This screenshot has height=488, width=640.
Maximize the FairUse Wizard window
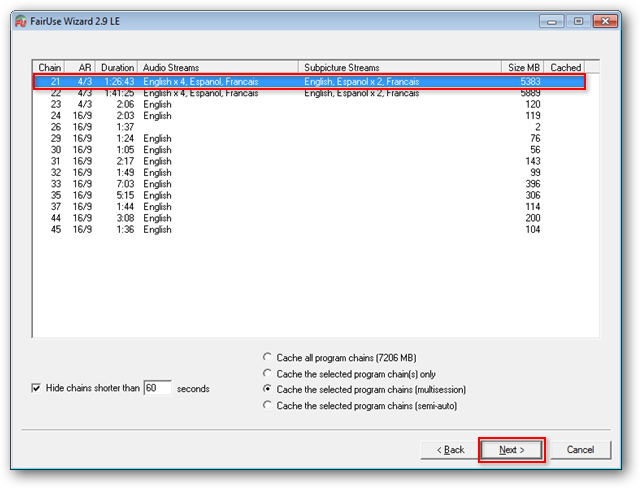(x=578, y=21)
